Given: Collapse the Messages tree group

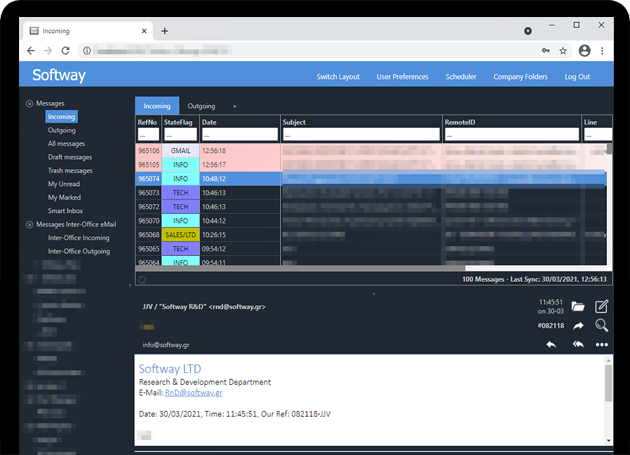Looking at the screenshot, I should (x=29, y=103).
